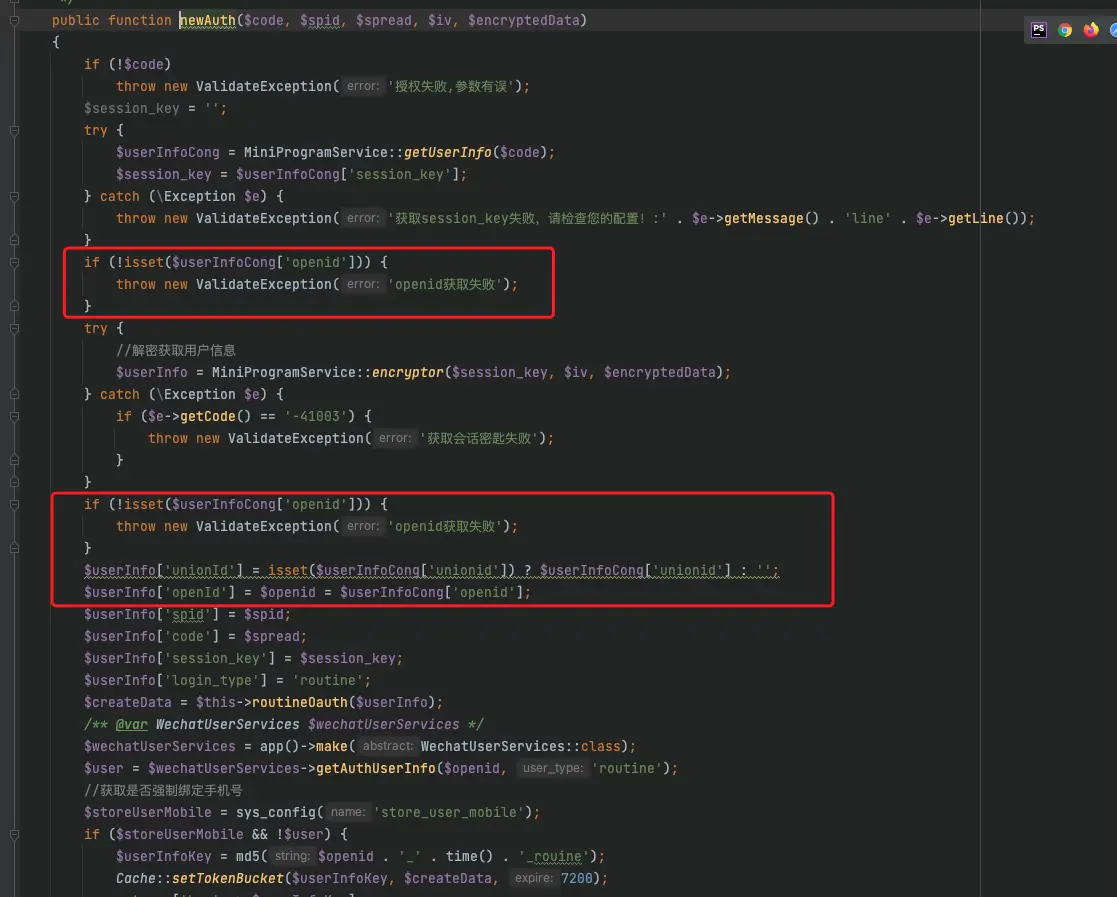Screen dimensions: 1117x897
Task: Open preview in PhpStorm built-in browser icon
Action: click(1039, 30)
